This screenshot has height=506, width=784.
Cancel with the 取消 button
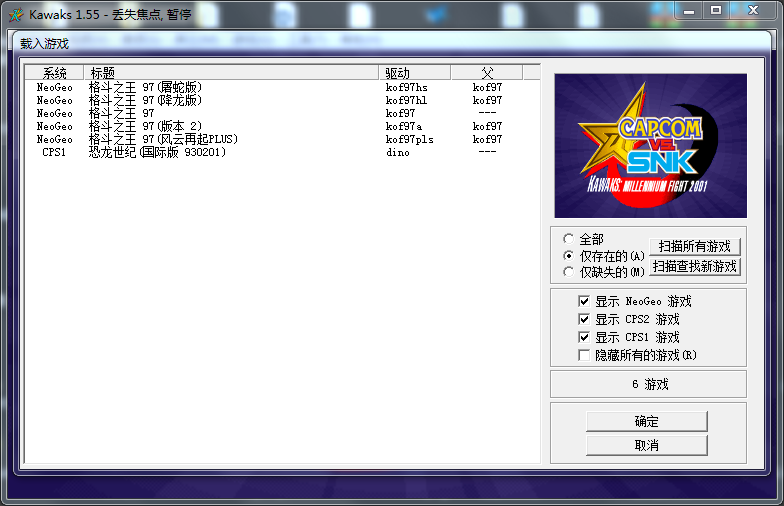[646, 445]
